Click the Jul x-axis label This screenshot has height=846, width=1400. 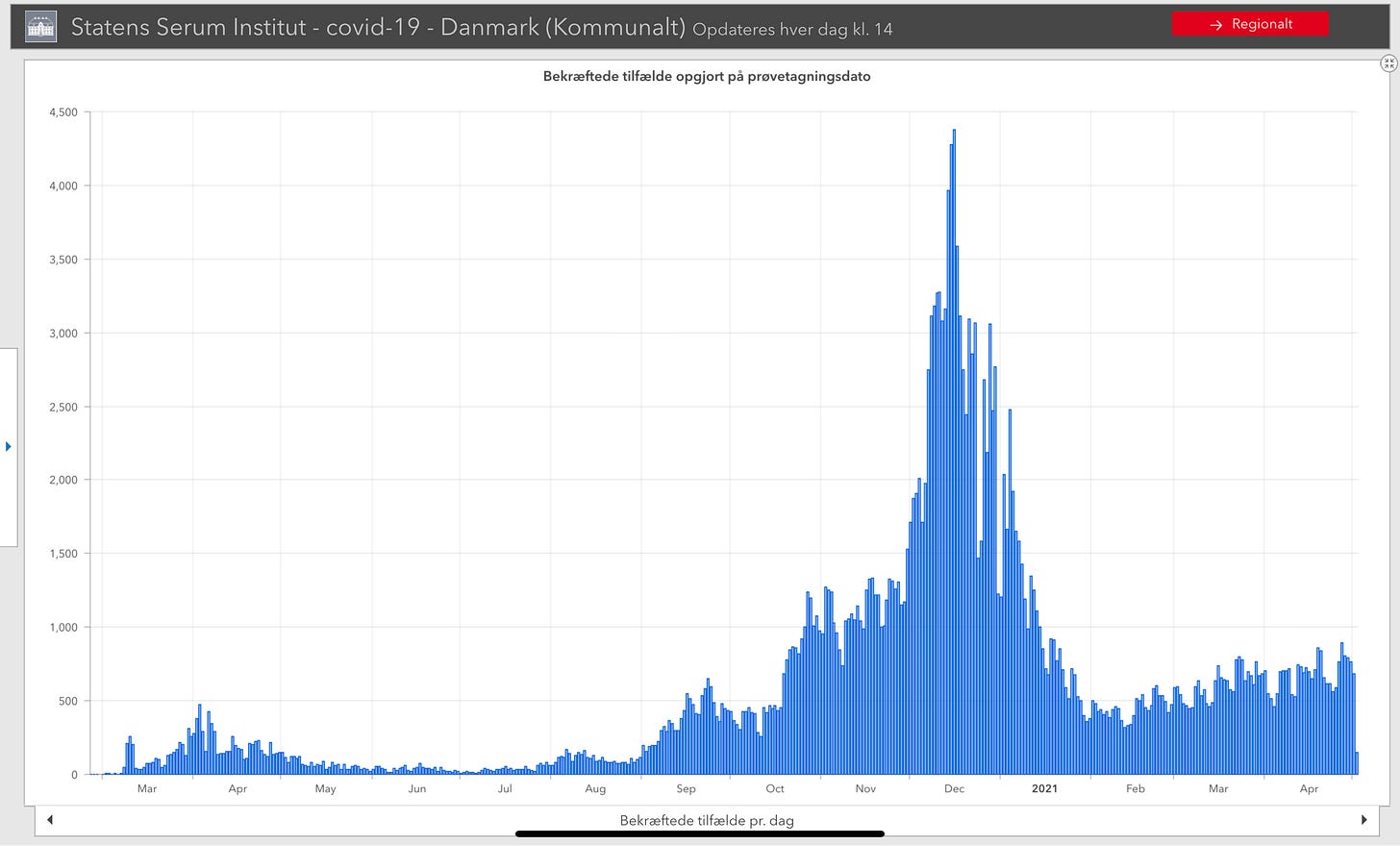505,788
